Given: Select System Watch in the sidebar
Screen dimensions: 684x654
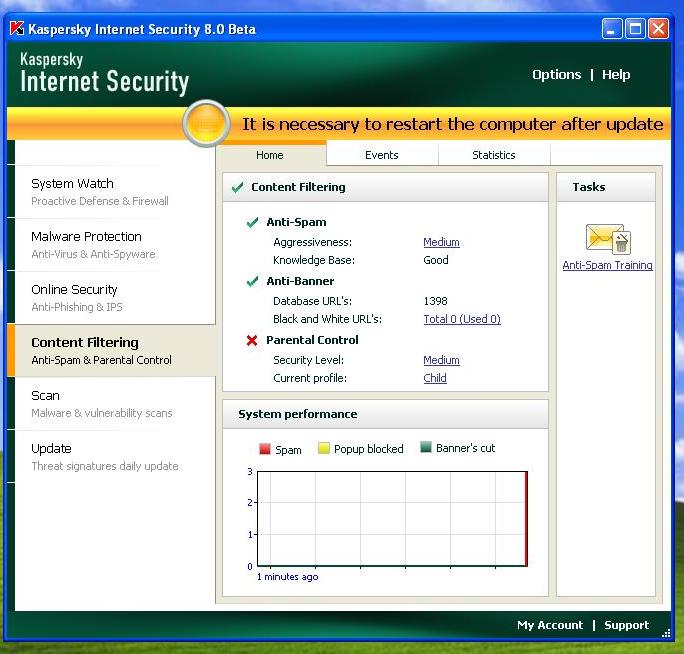Looking at the screenshot, I should [x=114, y=192].
